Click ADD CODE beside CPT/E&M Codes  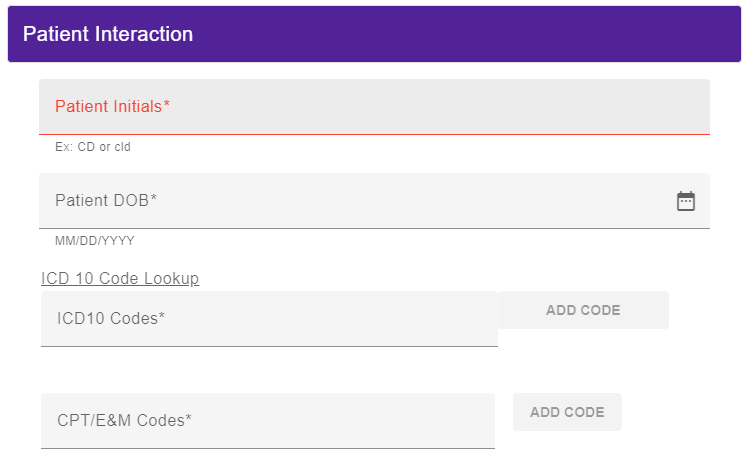(x=567, y=412)
